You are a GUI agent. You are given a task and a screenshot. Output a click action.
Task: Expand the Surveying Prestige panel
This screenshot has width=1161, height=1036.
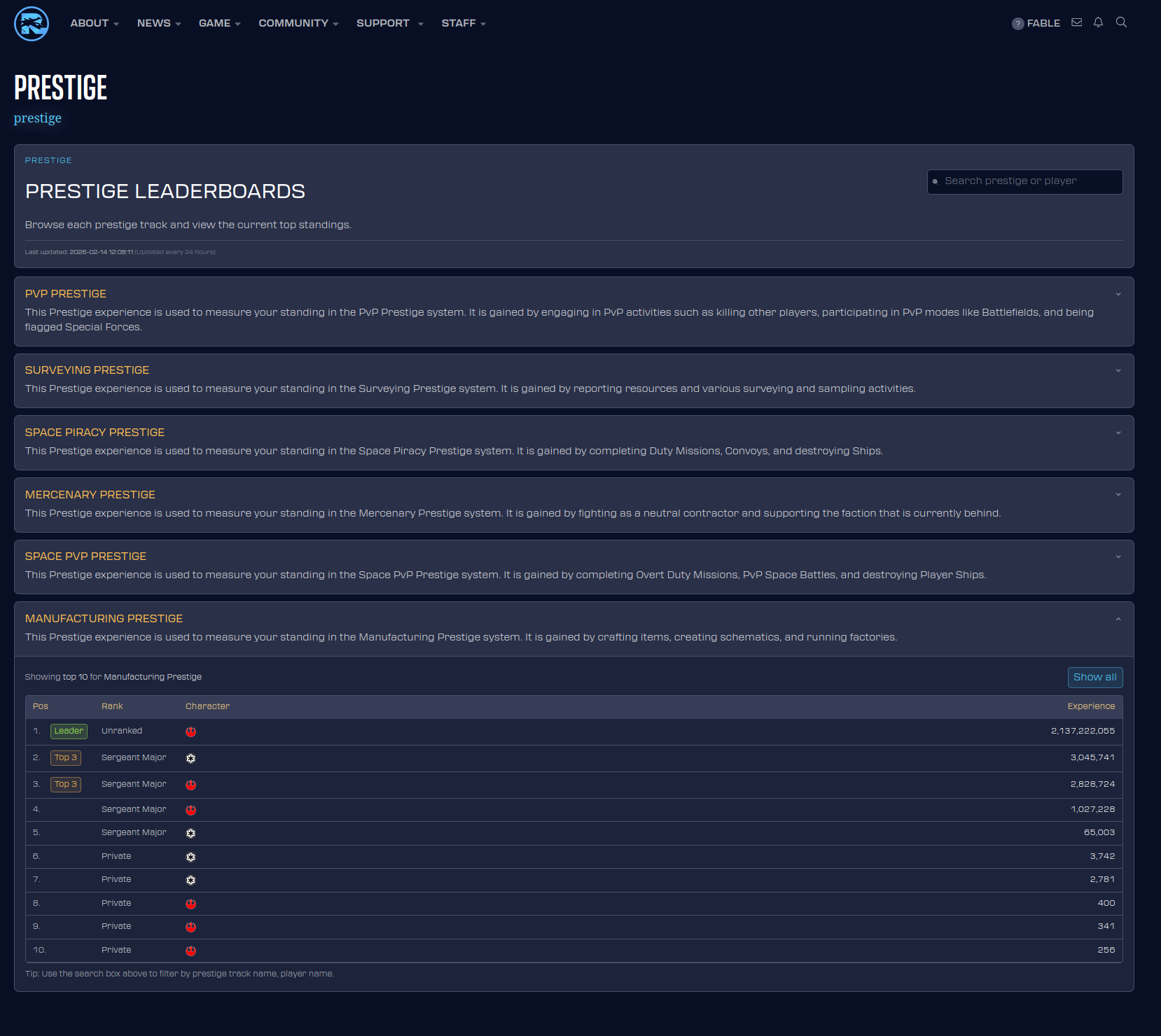(x=1118, y=371)
